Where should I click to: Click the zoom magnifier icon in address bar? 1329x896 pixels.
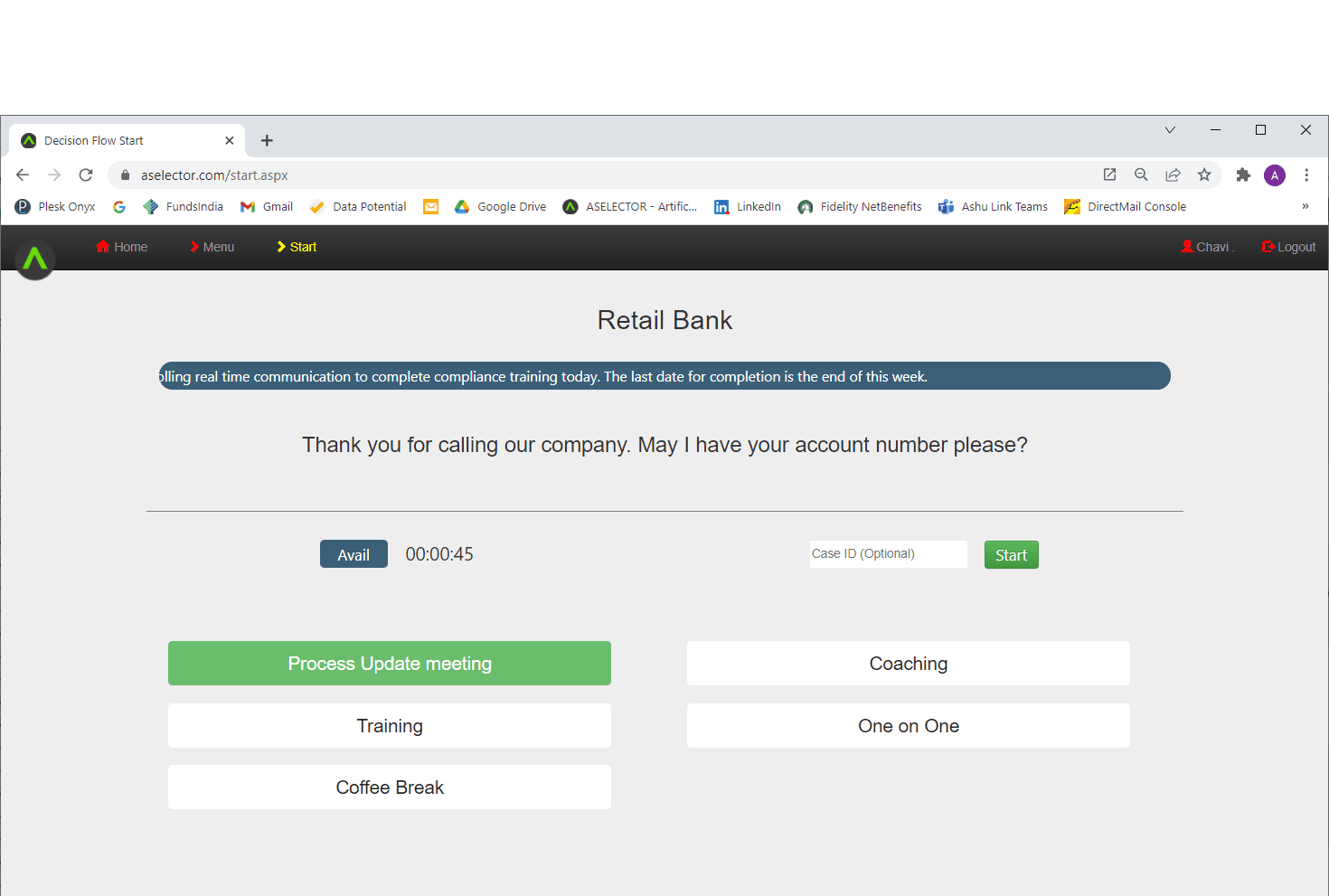1141,175
